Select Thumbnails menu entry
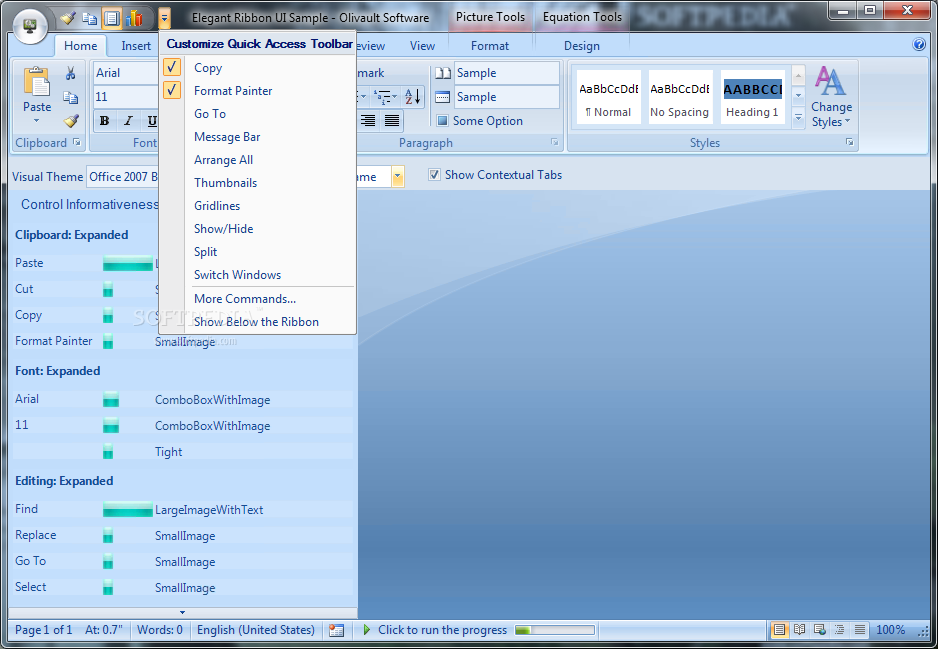938x649 pixels. tap(226, 183)
